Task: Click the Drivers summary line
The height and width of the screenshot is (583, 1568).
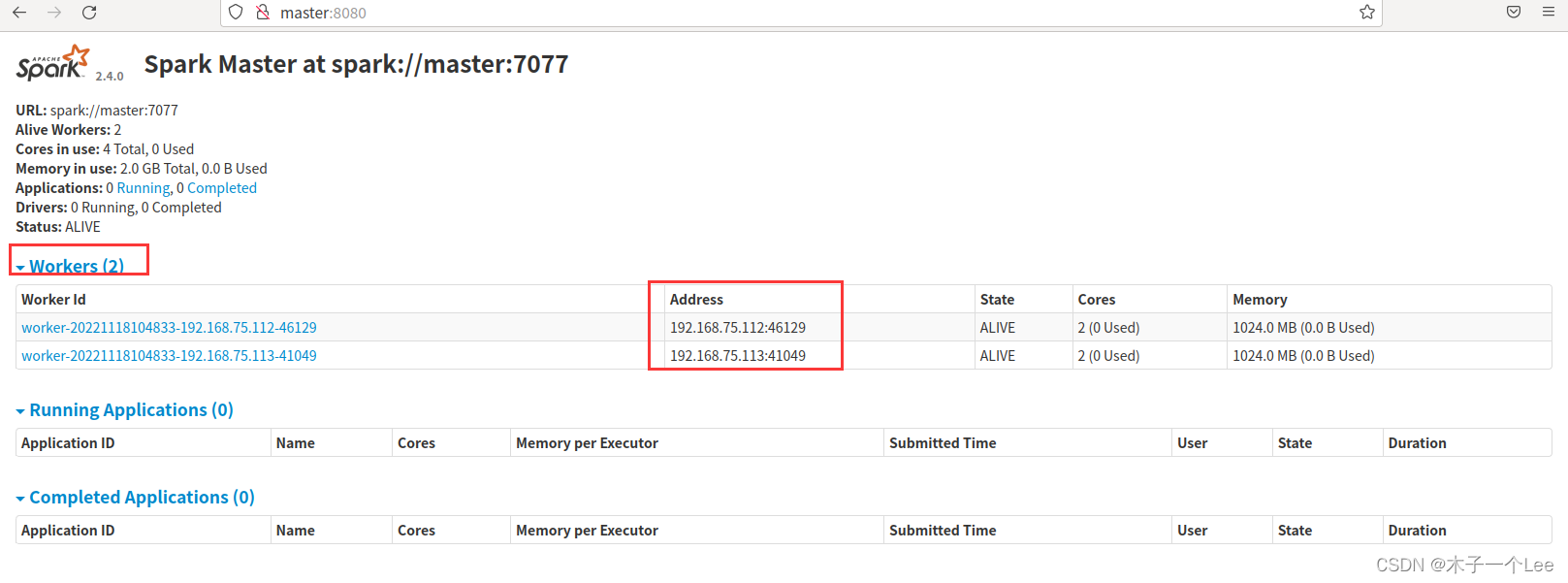Action: pos(118,208)
